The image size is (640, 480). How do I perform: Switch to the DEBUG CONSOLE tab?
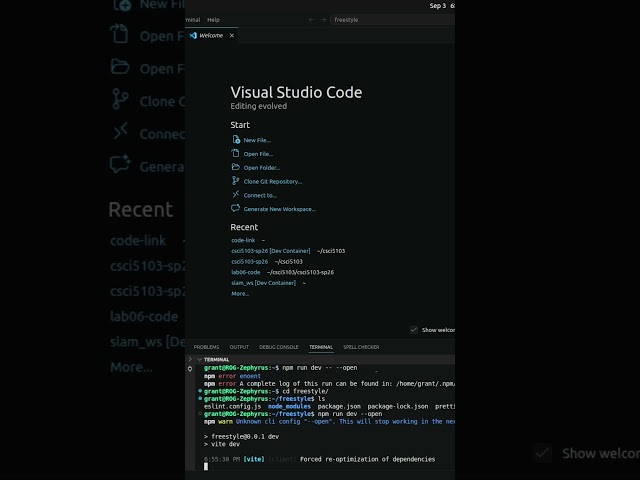click(279, 347)
